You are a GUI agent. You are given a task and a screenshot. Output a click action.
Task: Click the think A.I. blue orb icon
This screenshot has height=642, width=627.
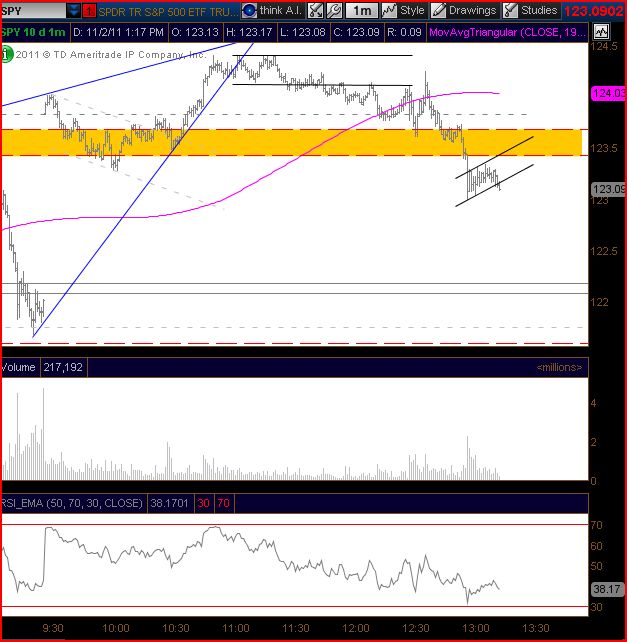tap(249, 11)
